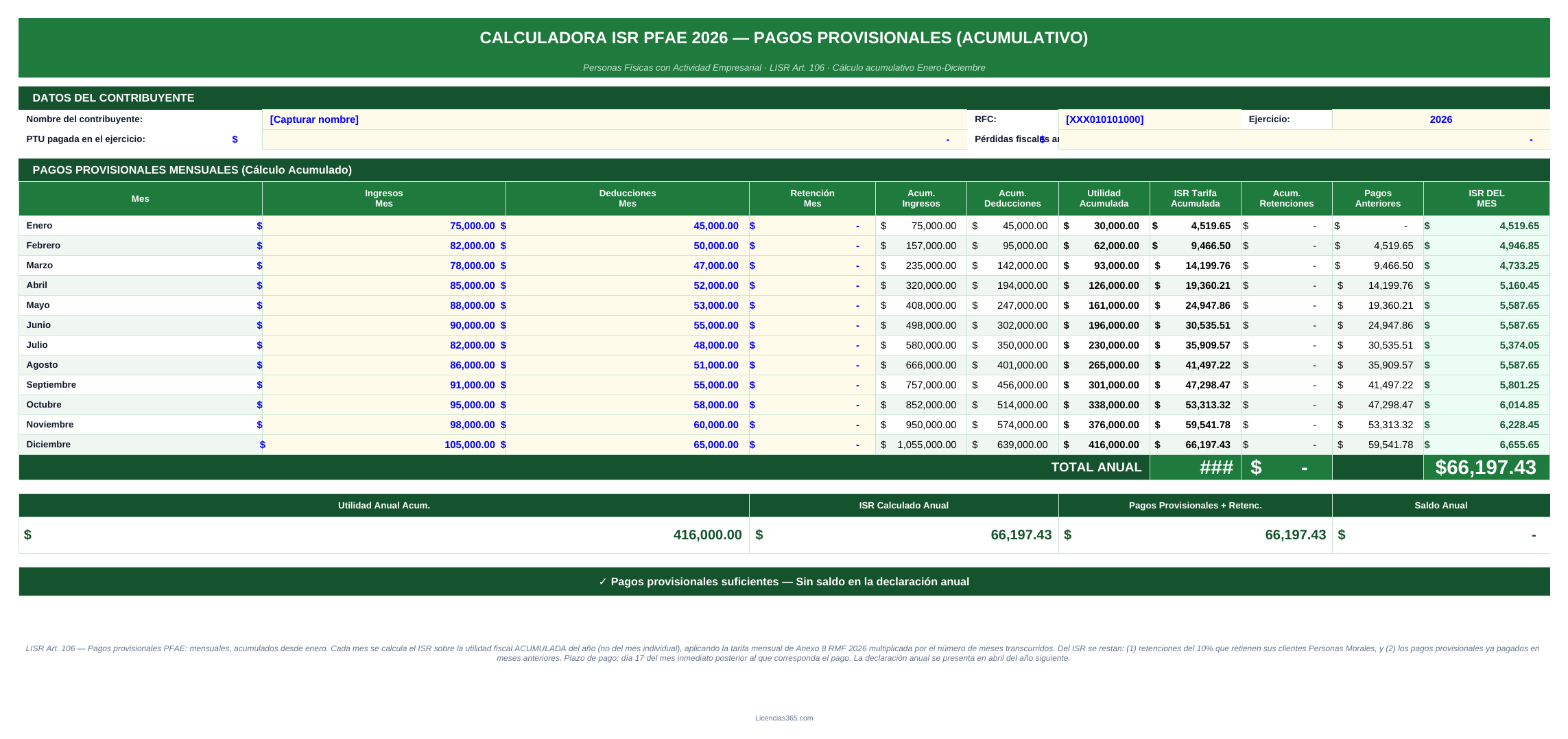Screen dimensions: 1568x739
Task: Click Diciembre deductions cell 65,000.00
Action: point(628,445)
